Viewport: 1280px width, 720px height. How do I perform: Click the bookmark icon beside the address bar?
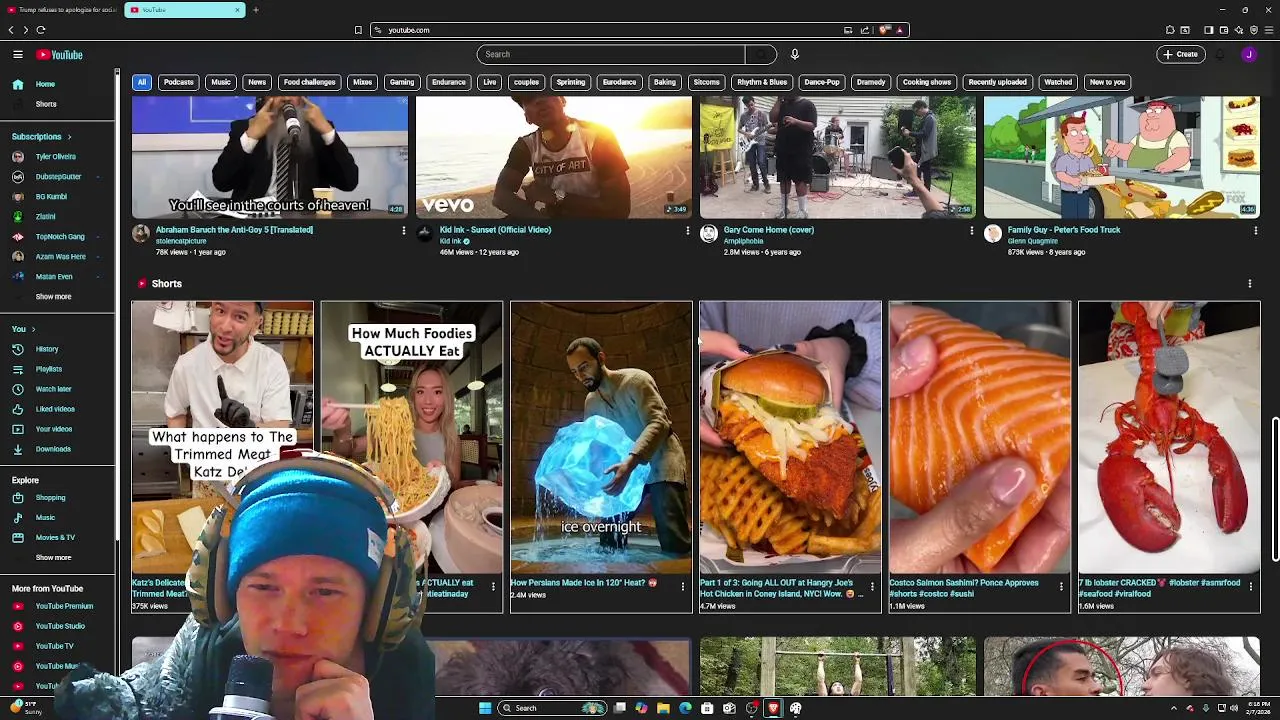click(358, 30)
